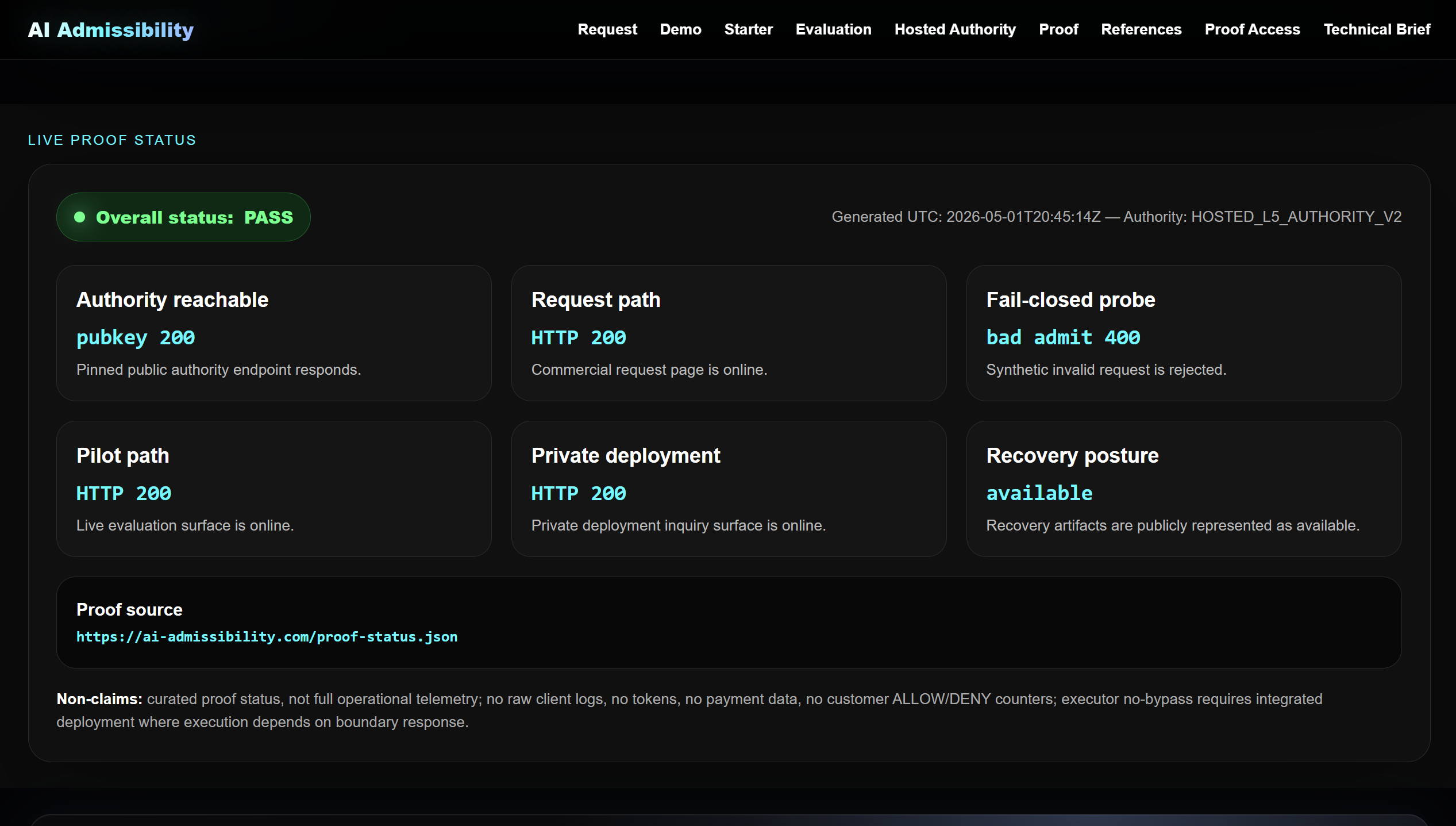The width and height of the screenshot is (1456, 826).
Task: Click 'Commercial request page is online.'
Action: (x=649, y=370)
